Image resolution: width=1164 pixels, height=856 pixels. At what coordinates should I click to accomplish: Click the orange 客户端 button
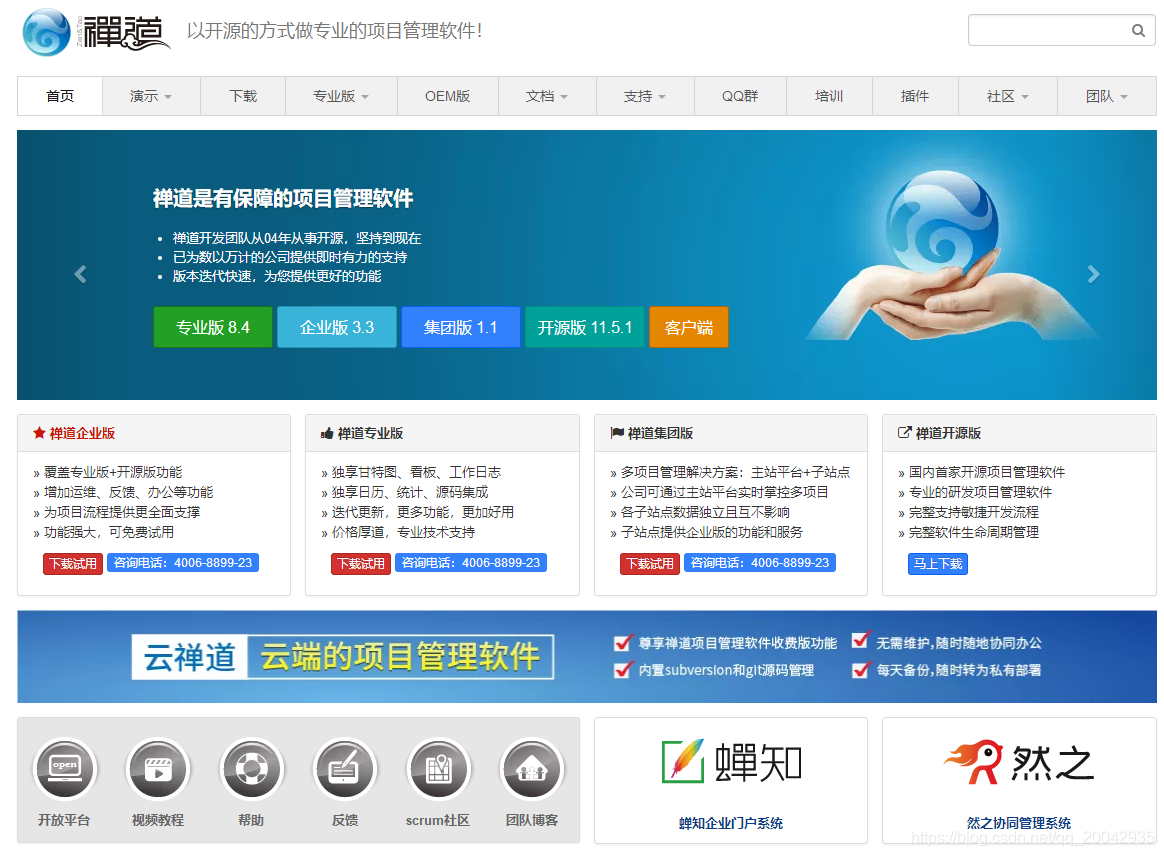click(x=689, y=327)
